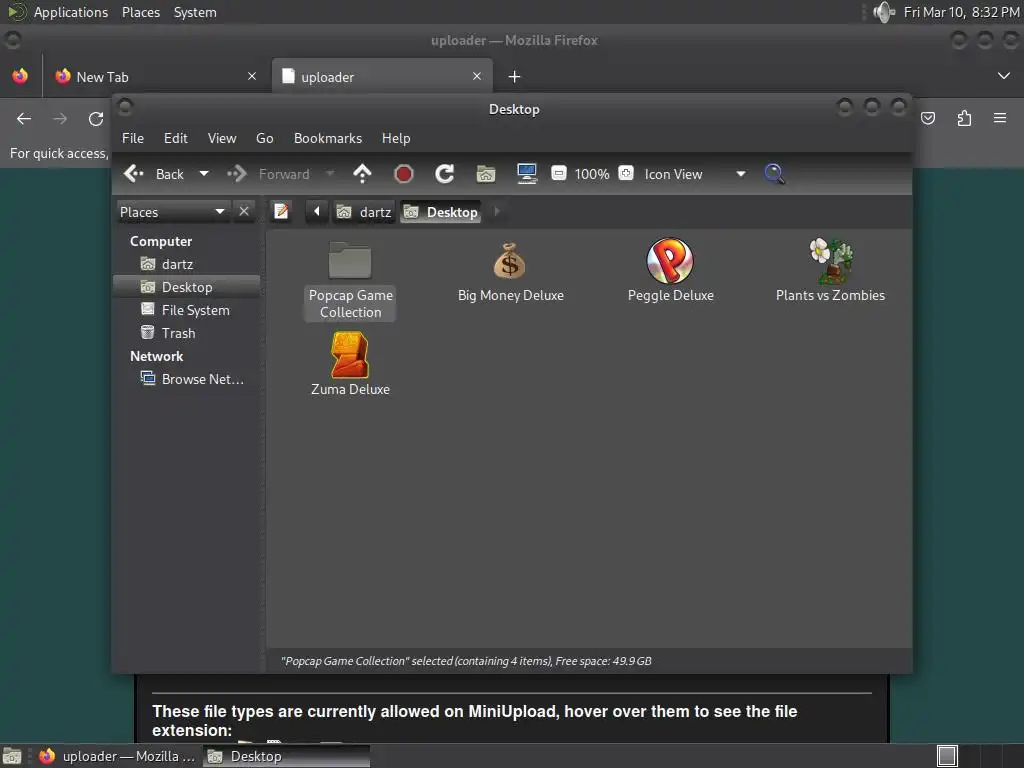Open the Help menu
Viewport: 1024px width, 768px height.
coord(396,138)
